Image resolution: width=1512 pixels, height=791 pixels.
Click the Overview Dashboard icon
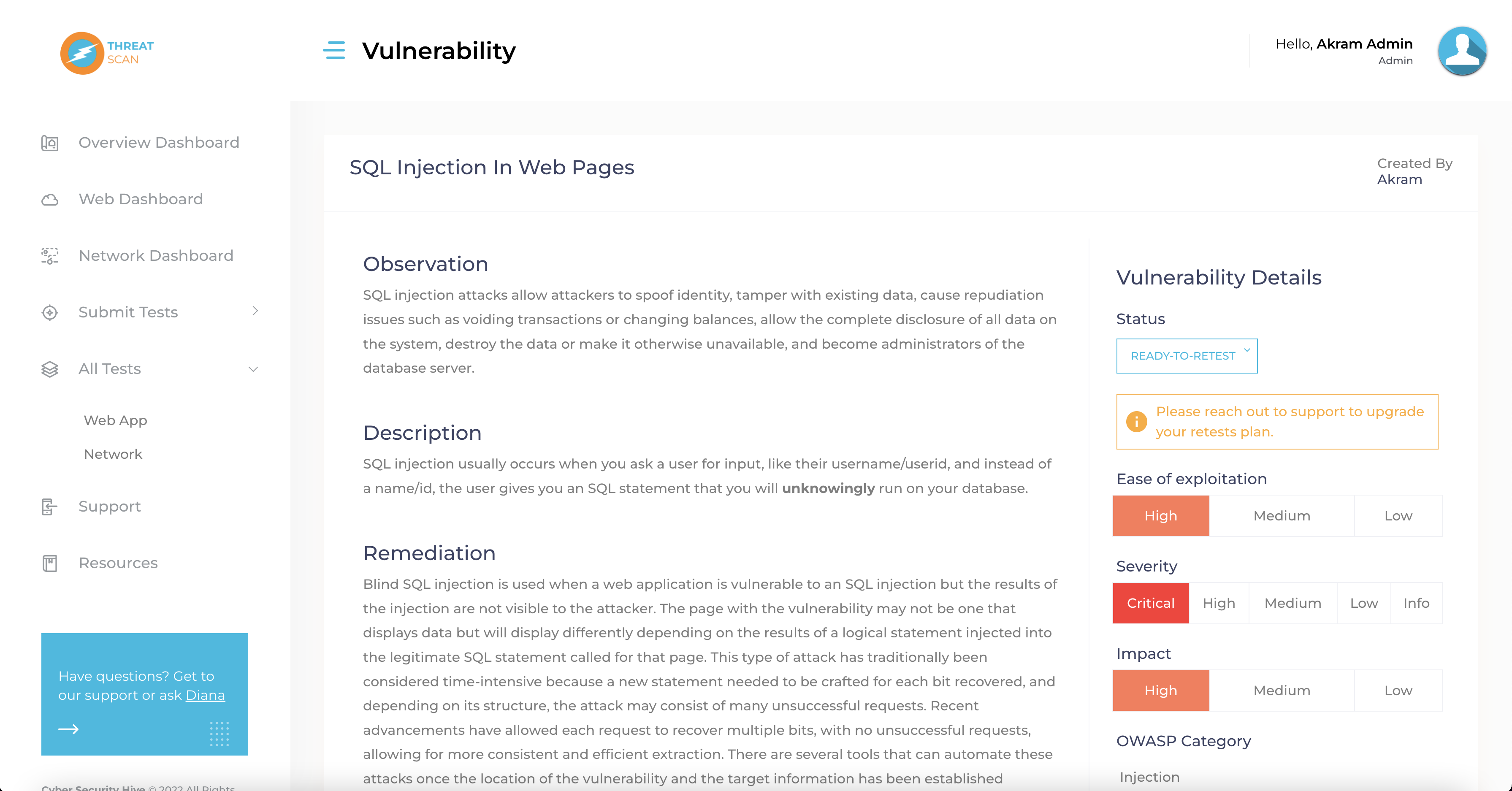coord(50,143)
